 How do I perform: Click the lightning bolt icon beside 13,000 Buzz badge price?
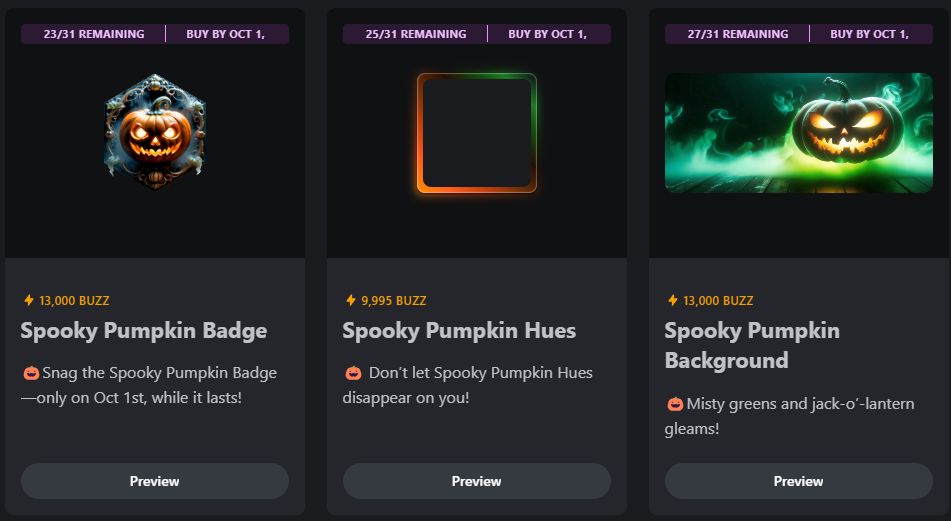point(29,300)
